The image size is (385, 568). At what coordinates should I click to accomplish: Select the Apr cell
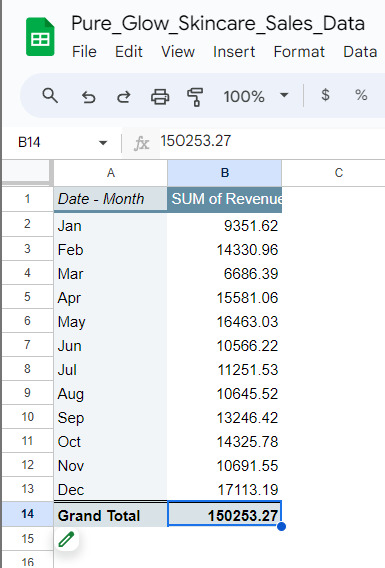pos(110,297)
